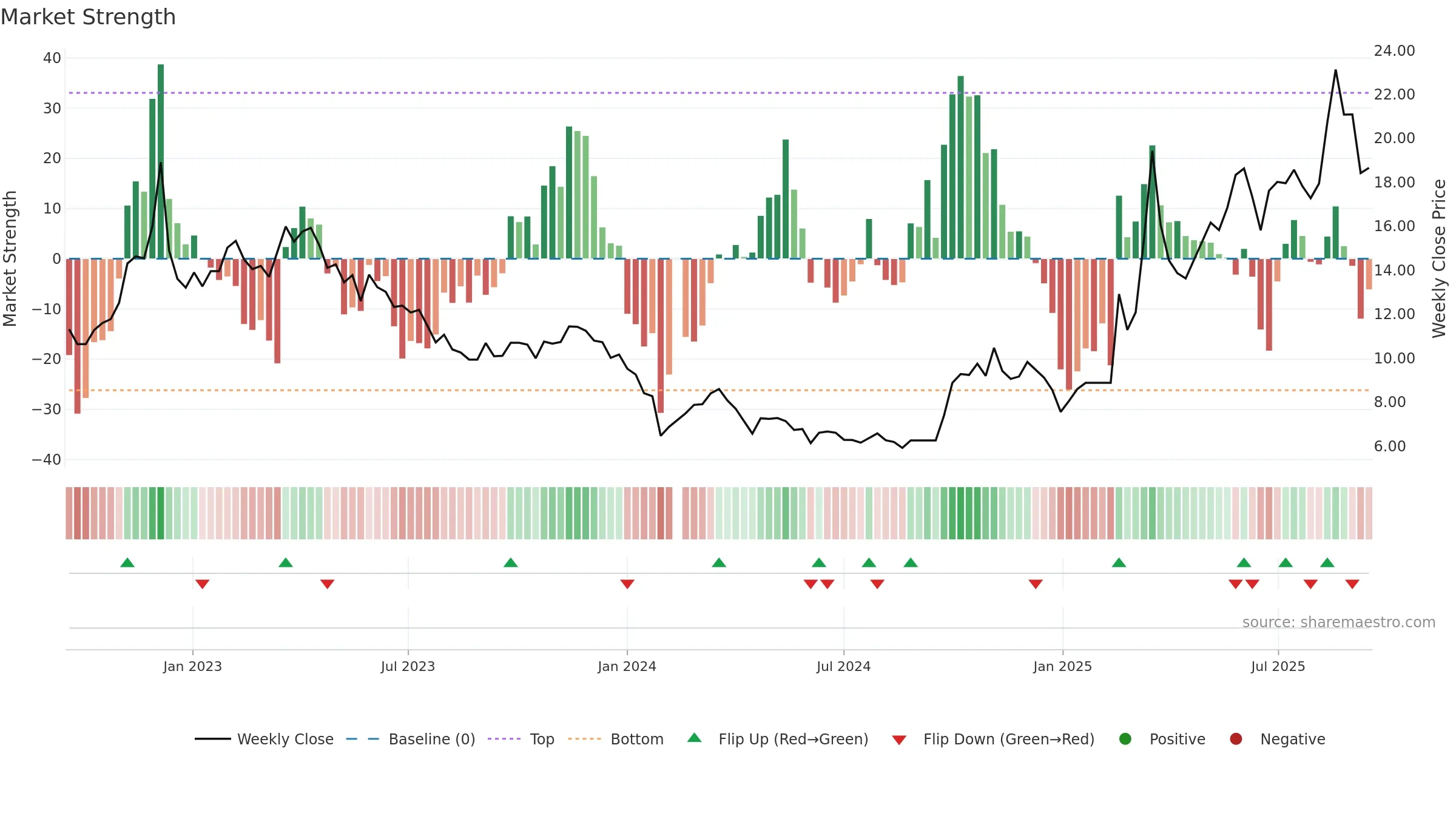Click the 24.00 right axis label
This screenshot has height=819, width=1456.
[x=1394, y=51]
